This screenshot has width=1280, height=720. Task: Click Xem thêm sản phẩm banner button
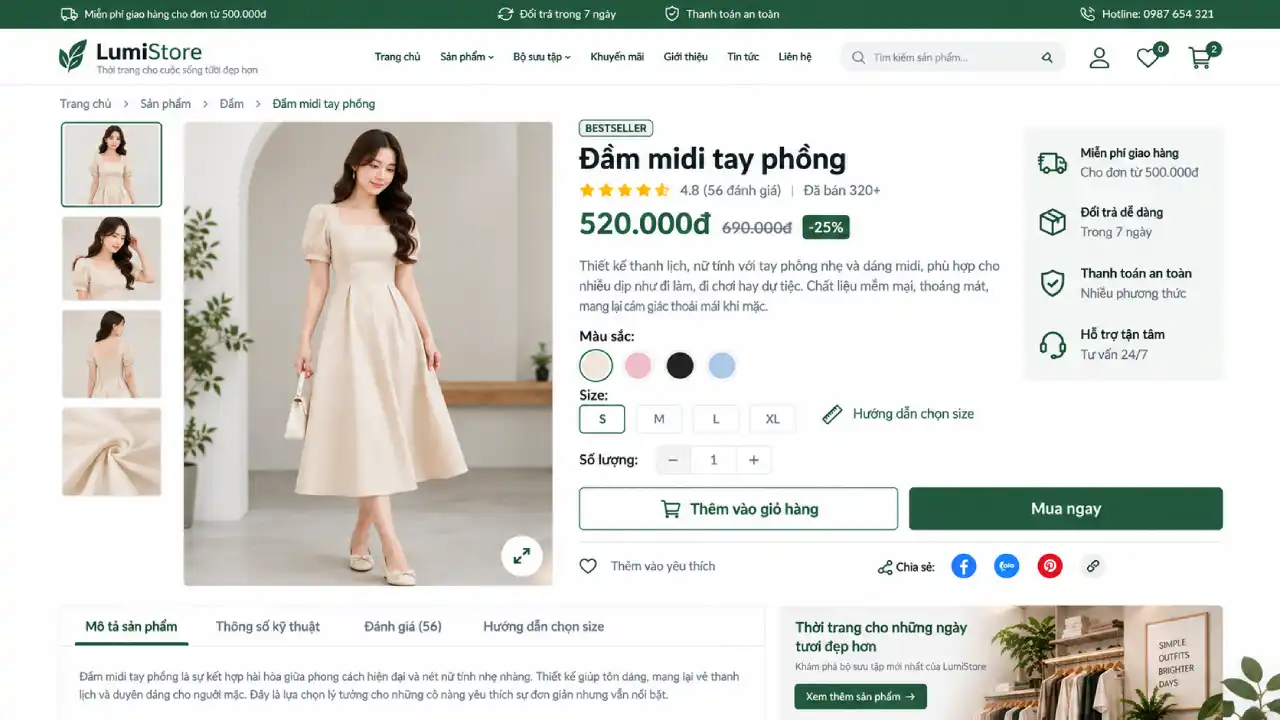(x=861, y=696)
